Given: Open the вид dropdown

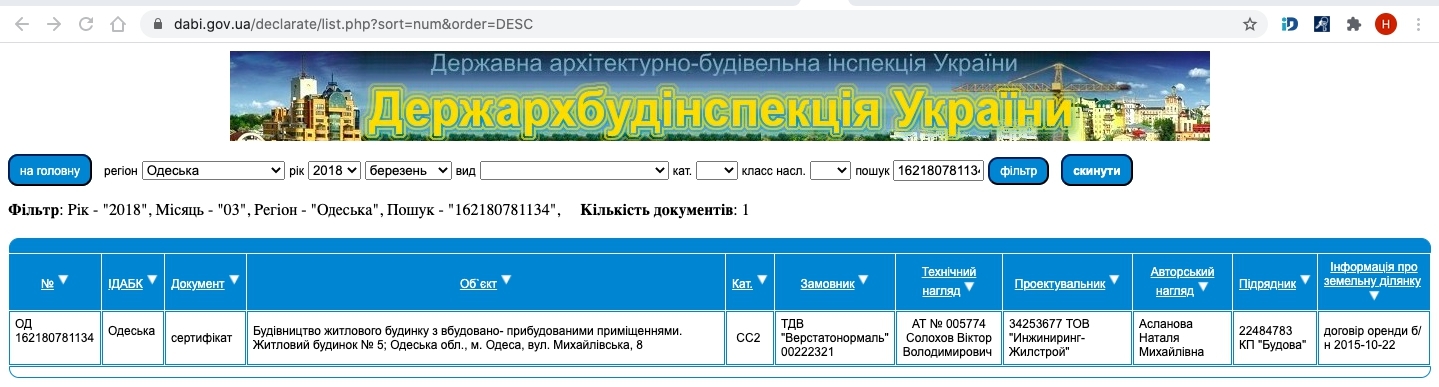Looking at the screenshot, I should click(574, 171).
